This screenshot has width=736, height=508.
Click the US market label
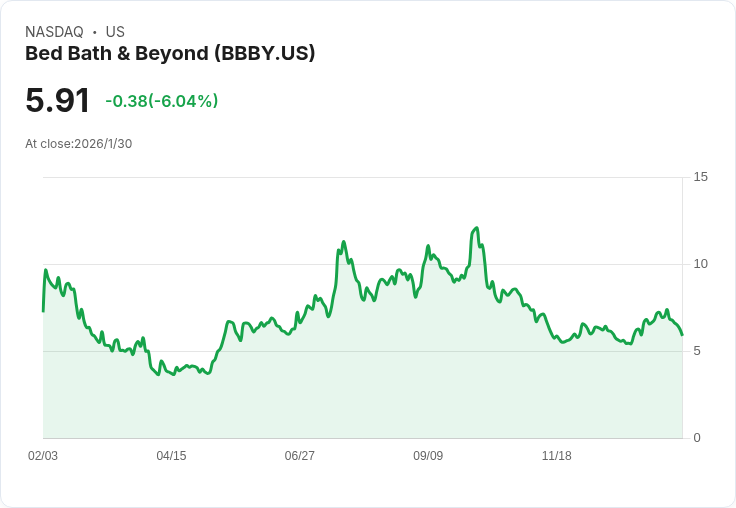click(x=115, y=32)
